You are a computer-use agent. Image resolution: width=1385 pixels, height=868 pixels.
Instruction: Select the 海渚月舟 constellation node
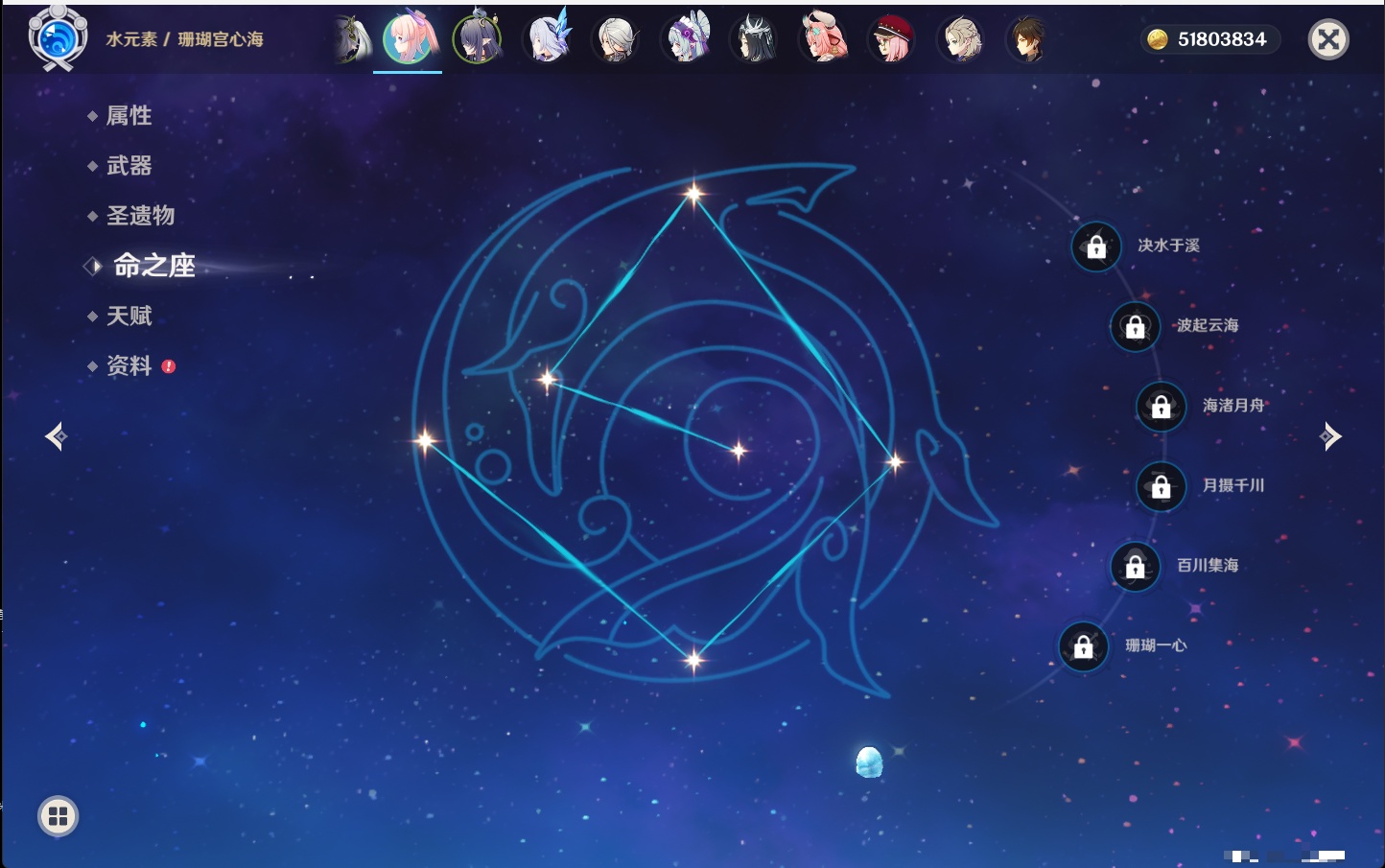1162,407
